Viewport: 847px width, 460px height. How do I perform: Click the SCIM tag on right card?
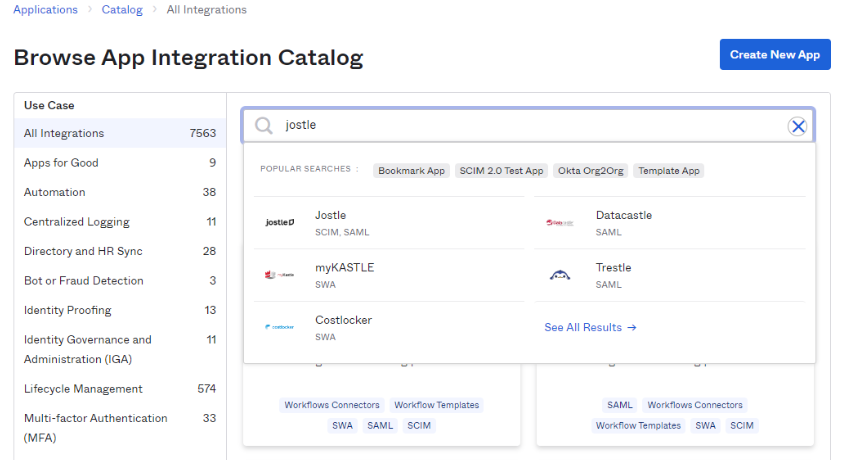(x=742, y=425)
